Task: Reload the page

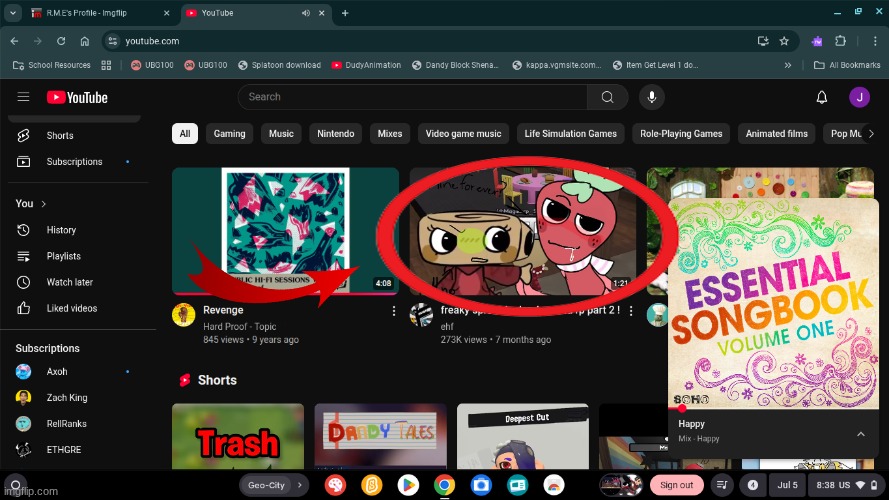Action: (x=61, y=41)
